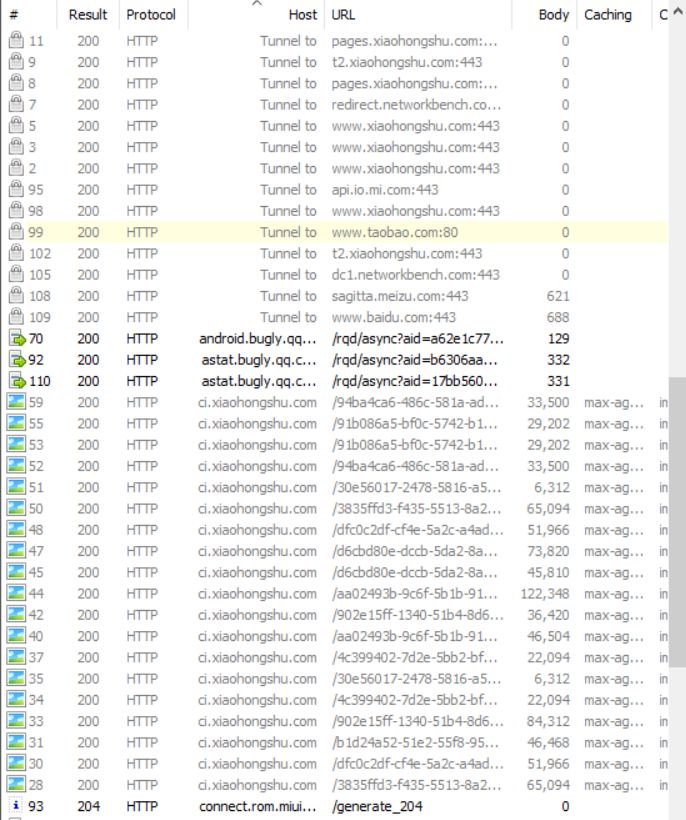The height and width of the screenshot is (820, 686).
Task: Click the vertical scrollbar thumb of session list
Action: (x=677, y=521)
